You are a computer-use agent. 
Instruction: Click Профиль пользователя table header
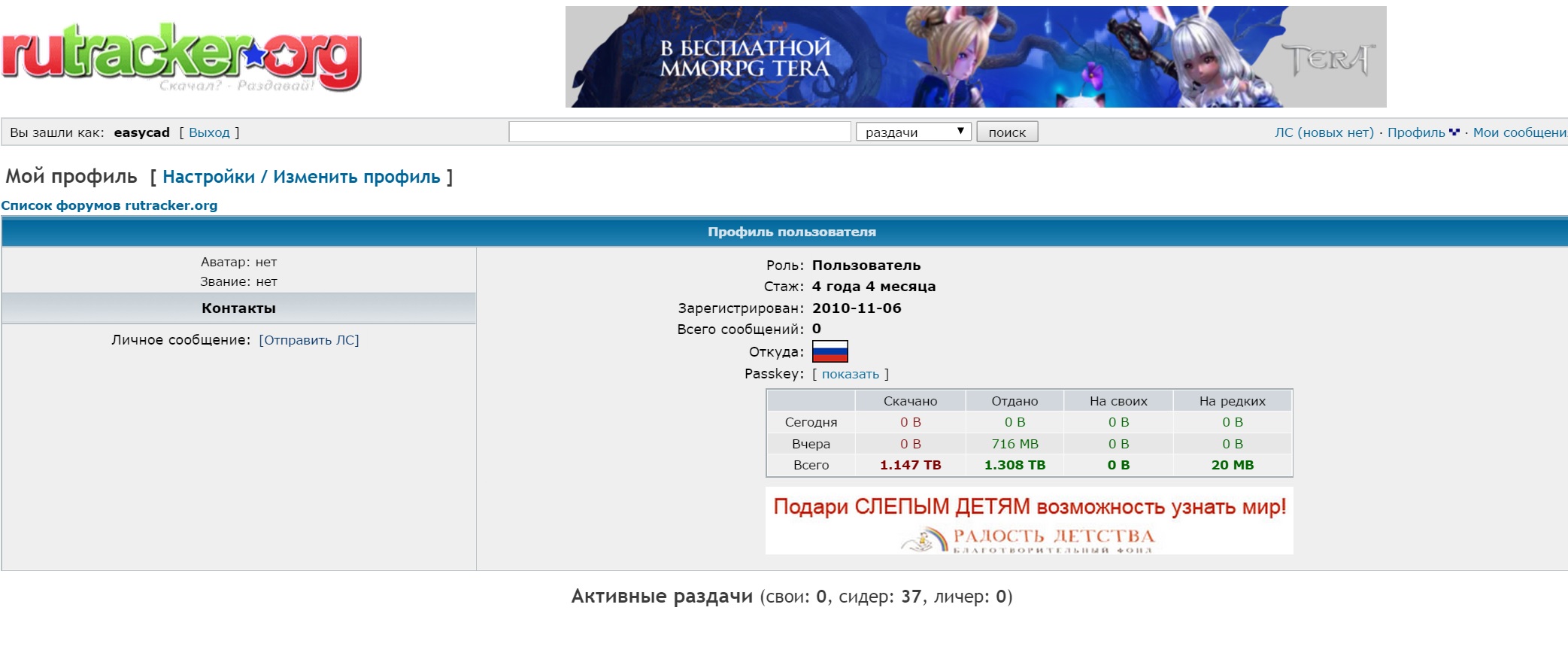[792, 232]
